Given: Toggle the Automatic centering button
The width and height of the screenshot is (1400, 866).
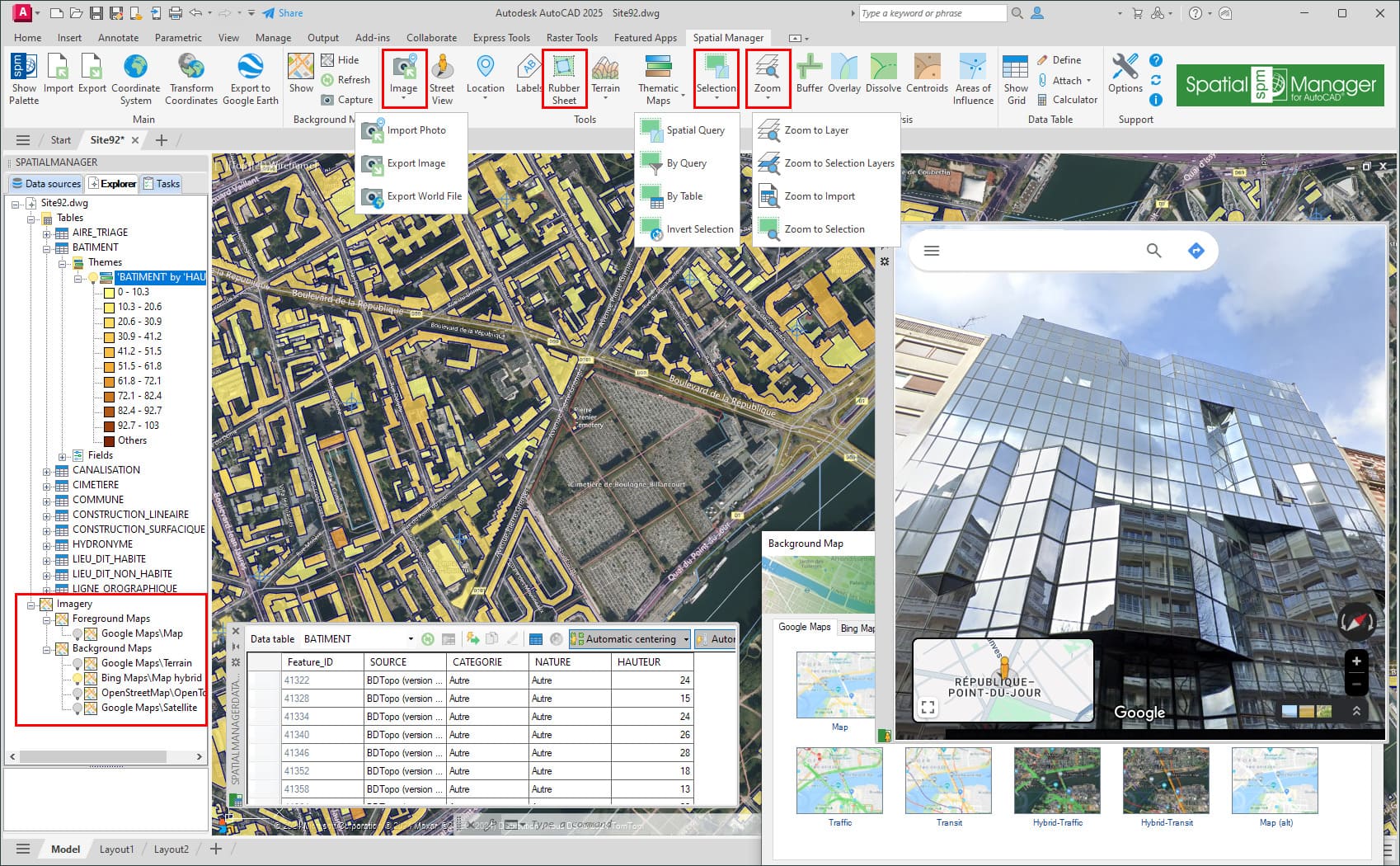Looking at the screenshot, I should [629, 639].
